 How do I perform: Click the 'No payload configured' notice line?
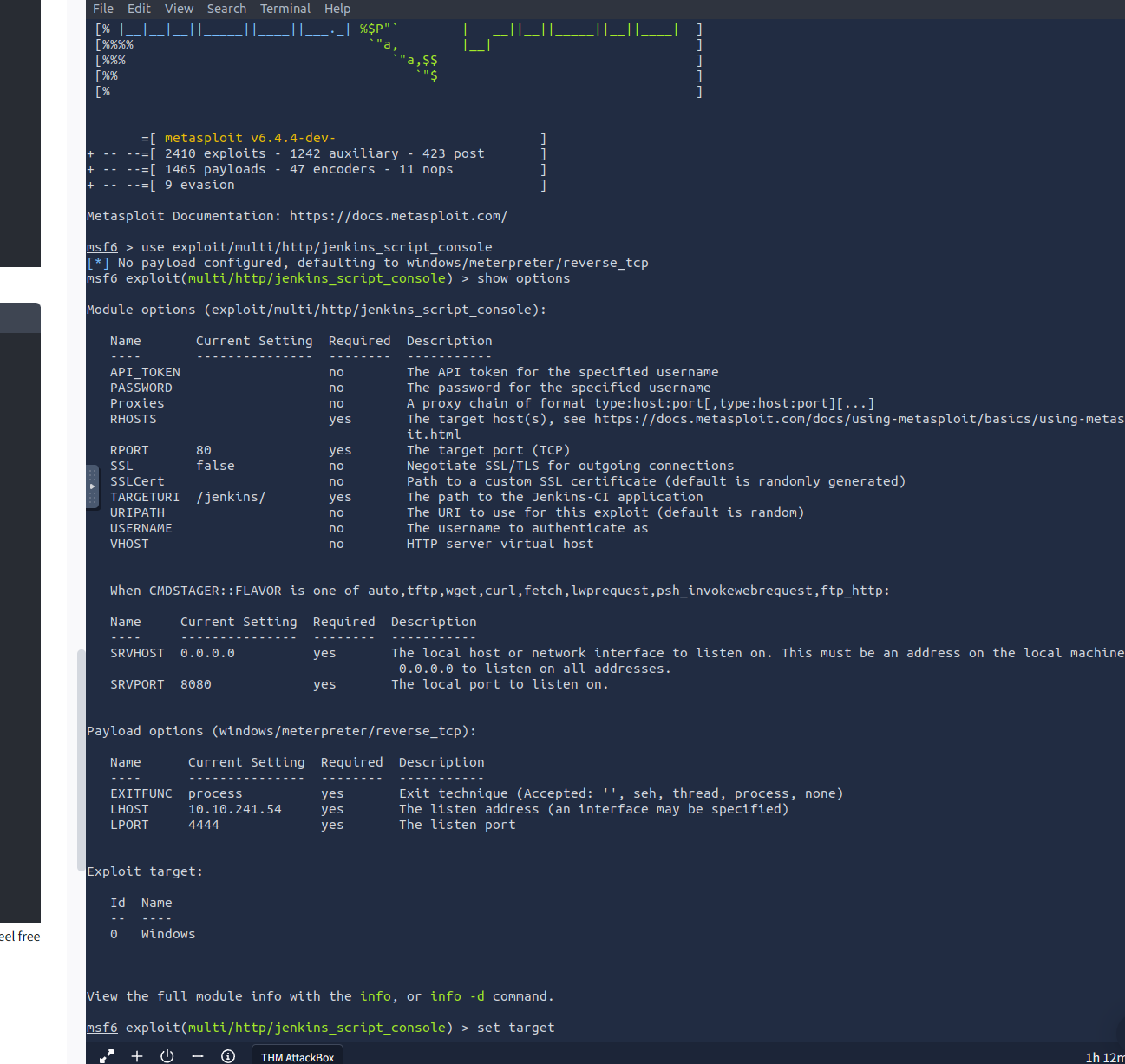[x=368, y=263]
